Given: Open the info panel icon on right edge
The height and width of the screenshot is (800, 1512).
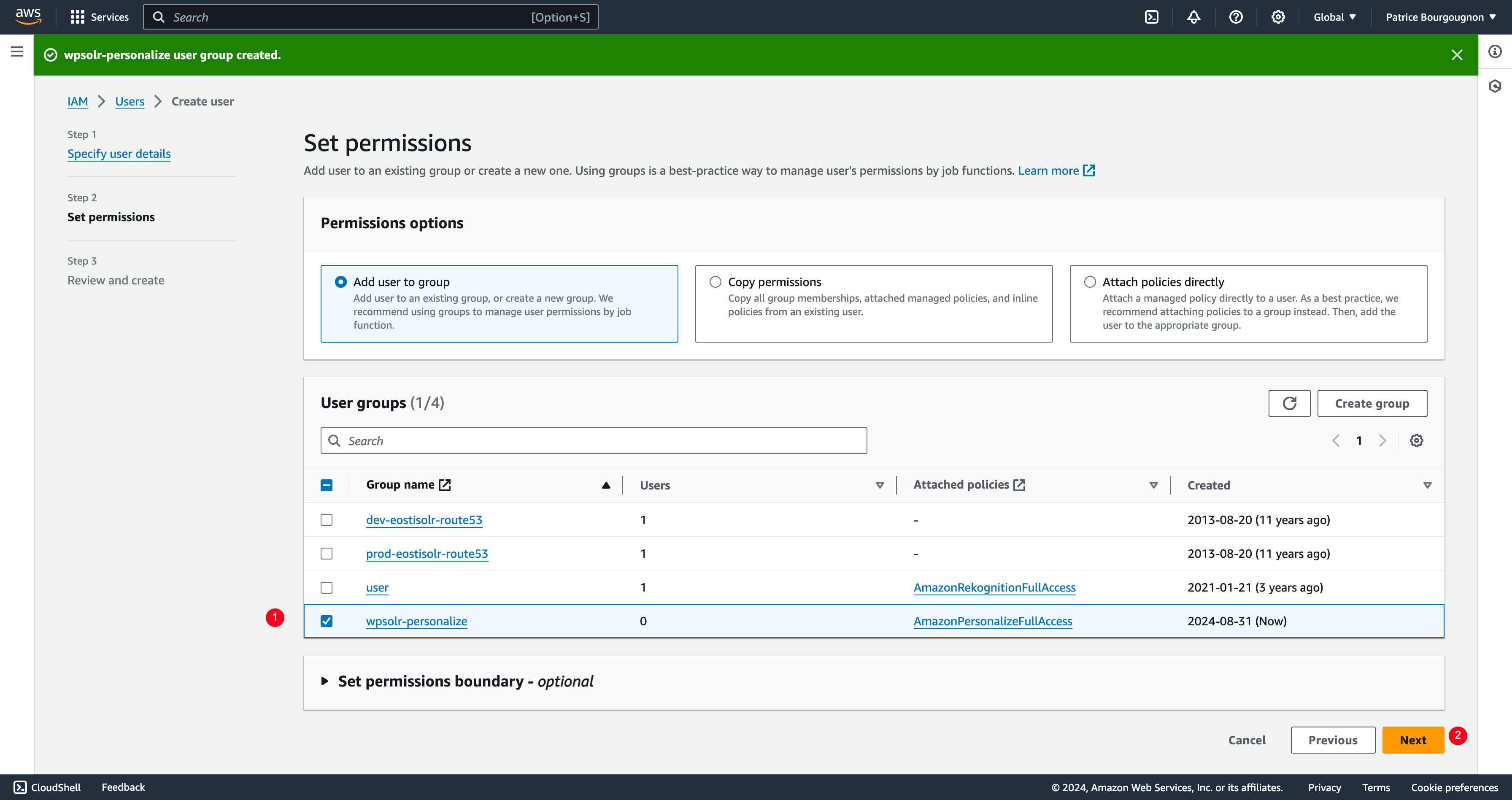Looking at the screenshot, I should point(1495,51).
